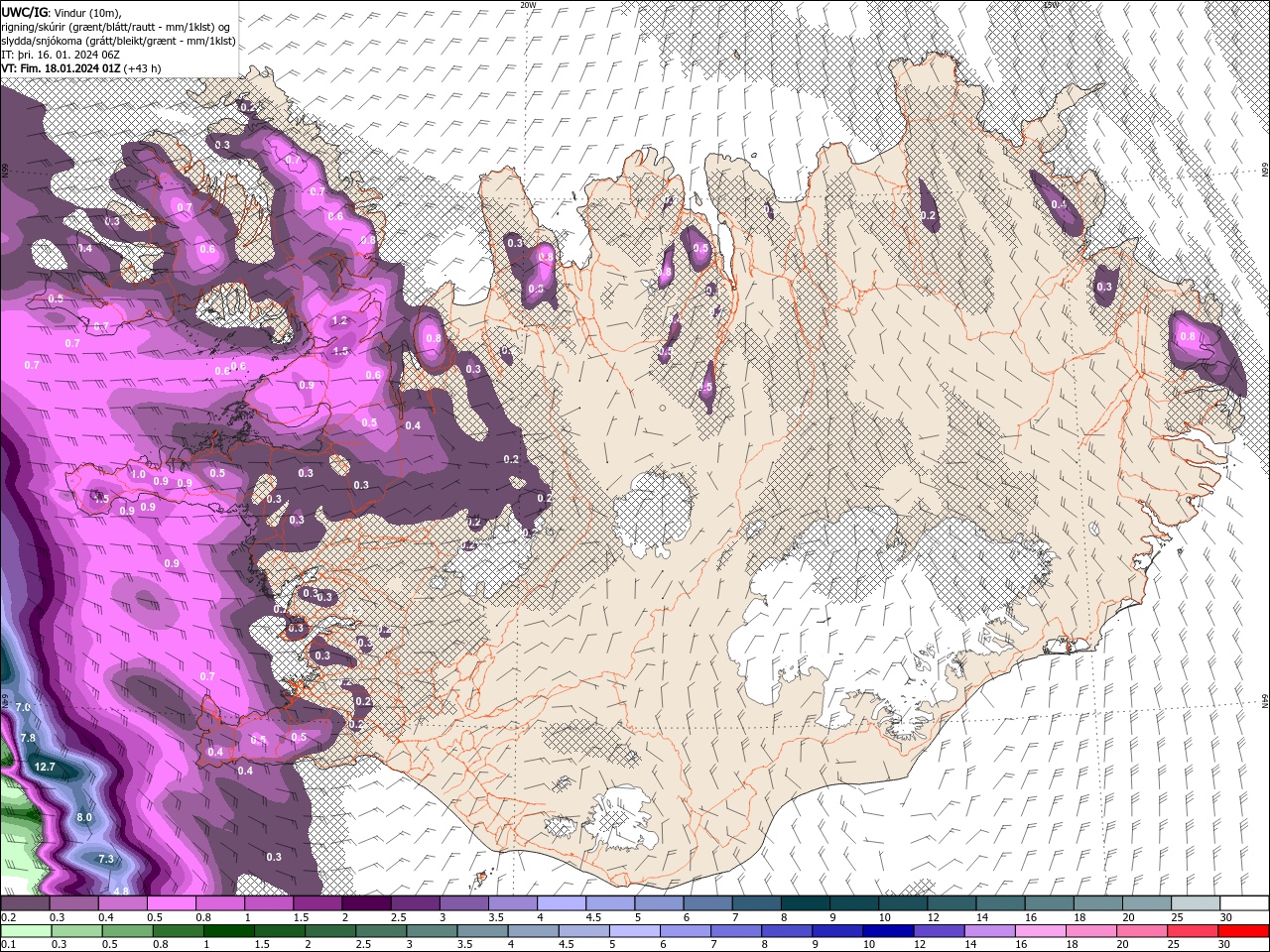The height and width of the screenshot is (952, 1270).
Task: Click the '0.2' label in the purple legend row
Action: [9, 917]
